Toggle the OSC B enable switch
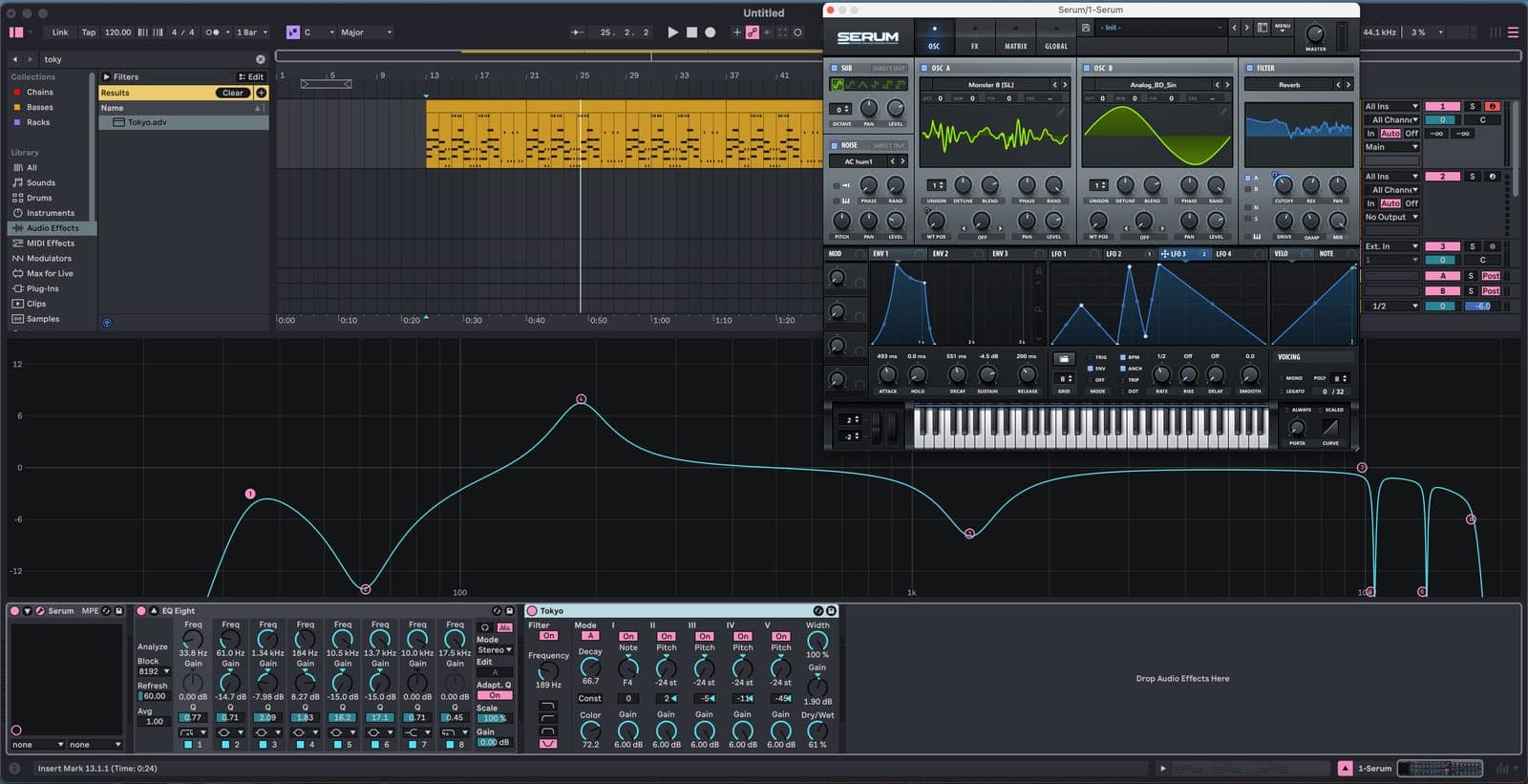The width and height of the screenshot is (1528, 784). (x=1087, y=69)
